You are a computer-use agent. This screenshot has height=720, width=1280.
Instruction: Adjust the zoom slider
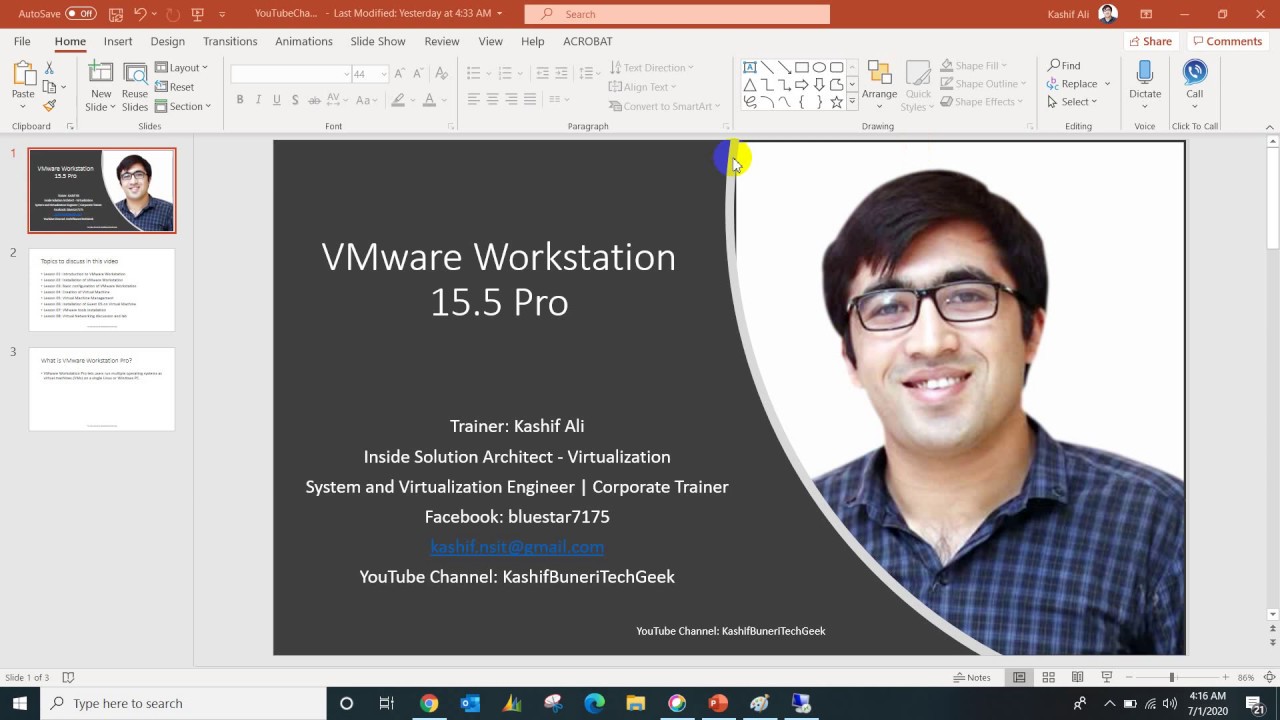tap(1172, 677)
